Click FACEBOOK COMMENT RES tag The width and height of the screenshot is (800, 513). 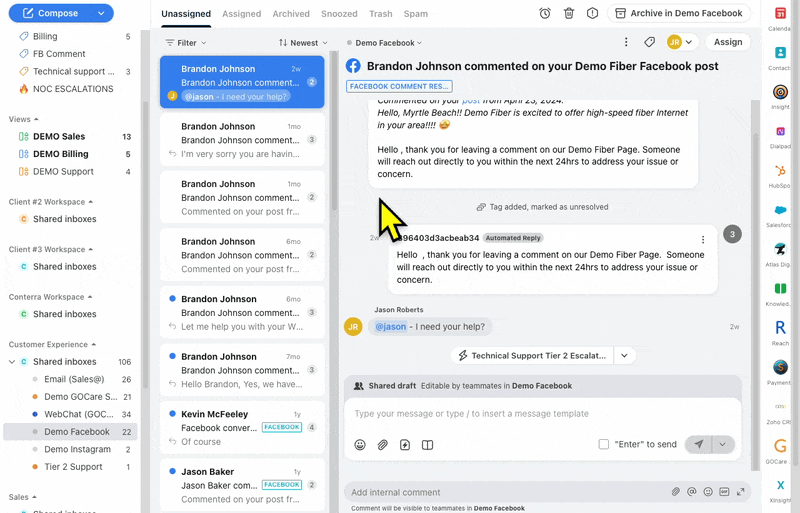click(399, 86)
